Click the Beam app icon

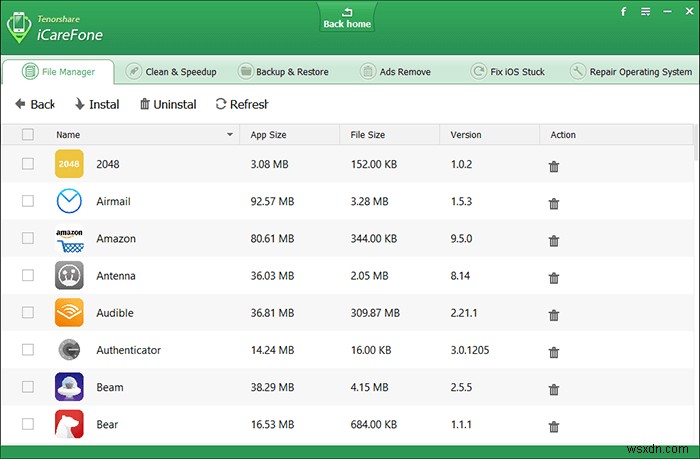click(x=69, y=387)
